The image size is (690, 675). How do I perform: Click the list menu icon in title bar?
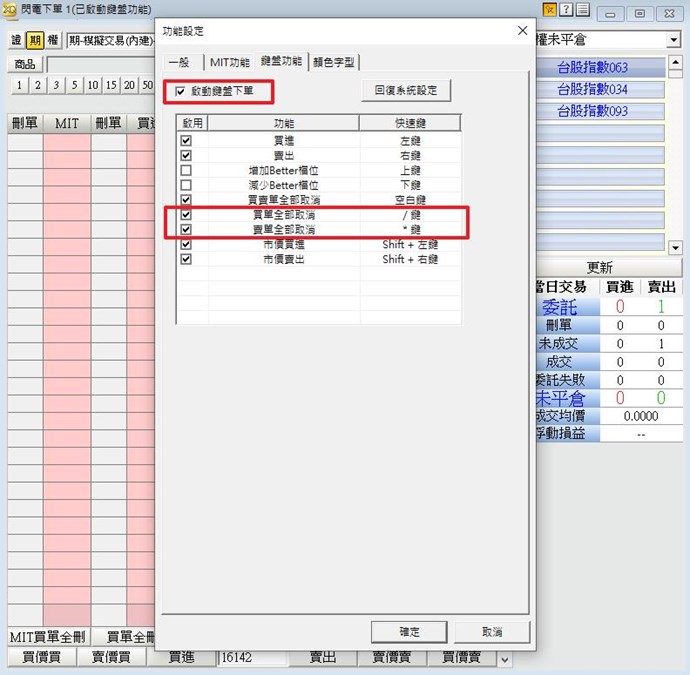[582, 10]
